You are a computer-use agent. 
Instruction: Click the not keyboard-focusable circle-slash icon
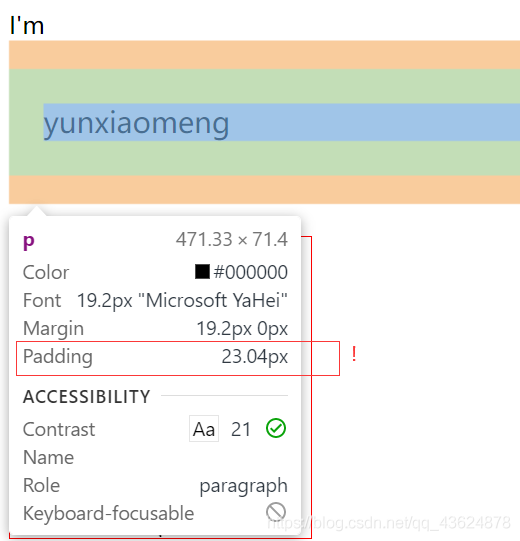pyautogui.click(x=276, y=512)
